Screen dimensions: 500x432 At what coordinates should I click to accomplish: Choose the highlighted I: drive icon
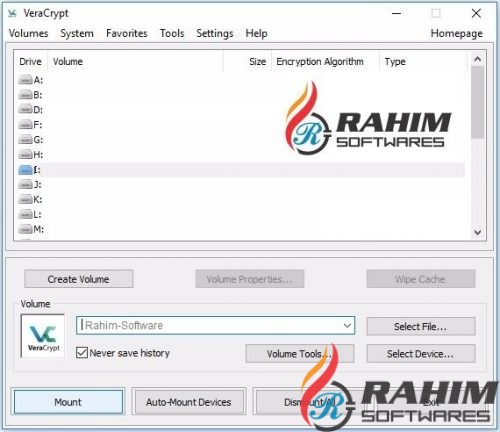pos(25,170)
